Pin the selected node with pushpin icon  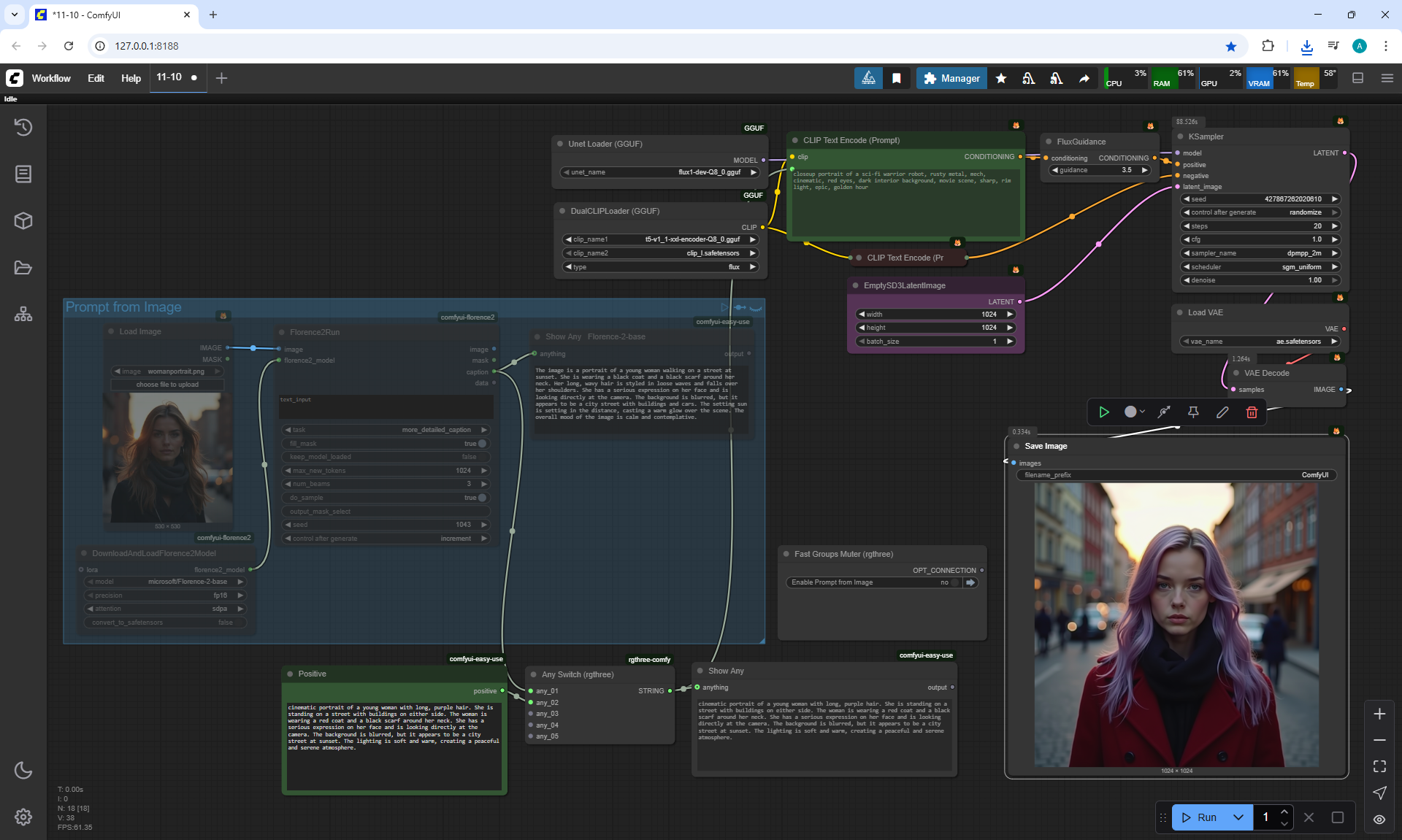(1193, 412)
